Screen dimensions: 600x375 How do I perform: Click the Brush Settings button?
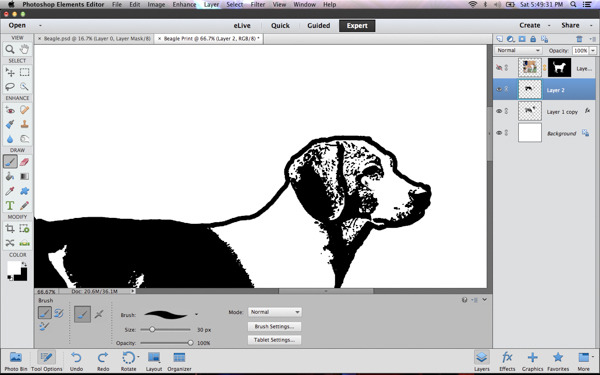pos(274,326)
